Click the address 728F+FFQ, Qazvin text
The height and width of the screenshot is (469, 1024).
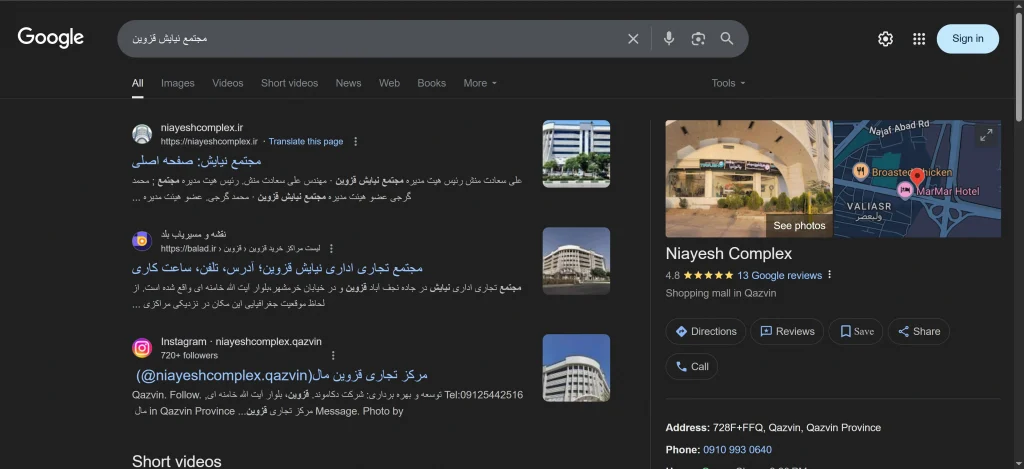tap(797, 428)
